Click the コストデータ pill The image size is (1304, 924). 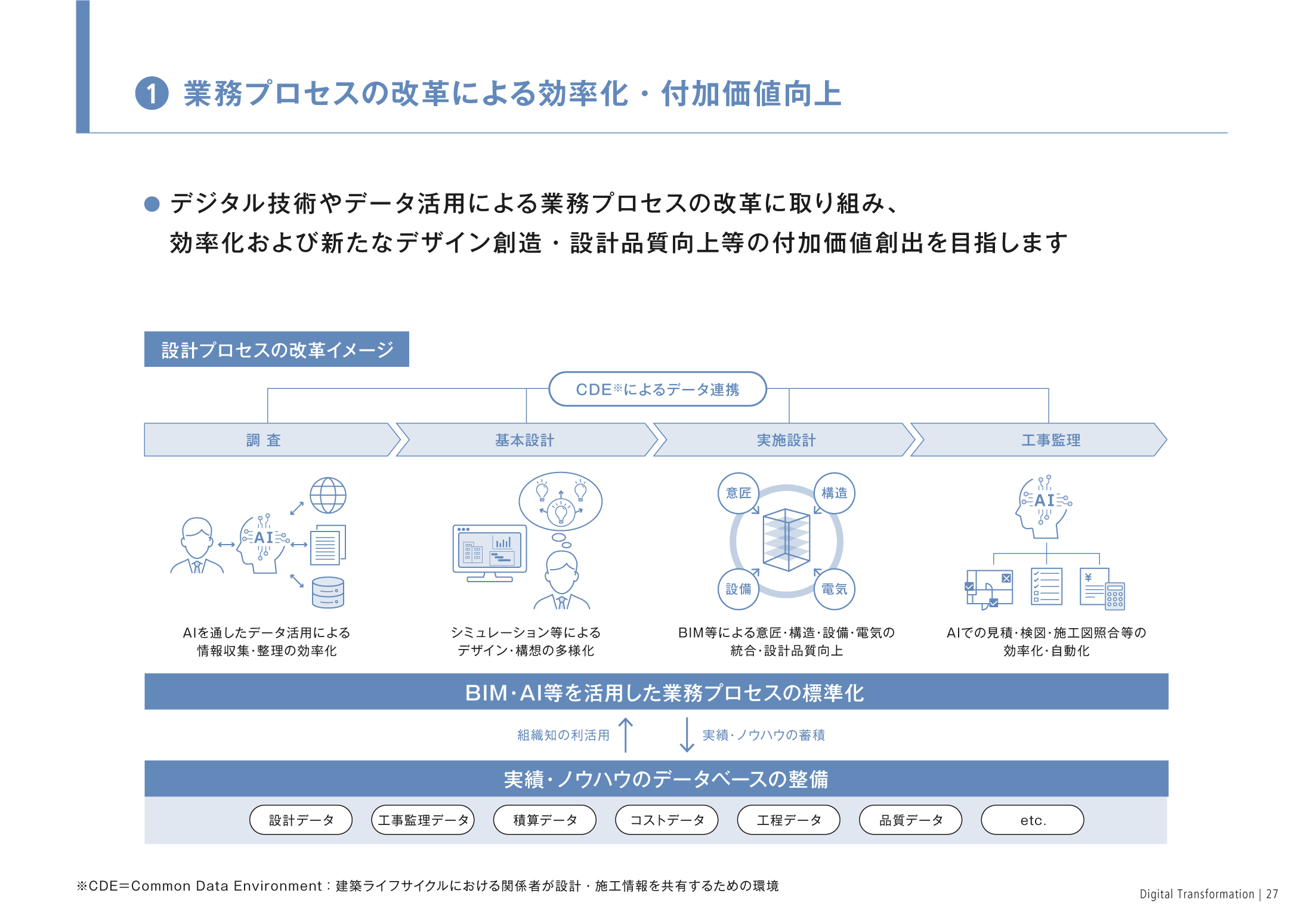click(x=667, y=820)
